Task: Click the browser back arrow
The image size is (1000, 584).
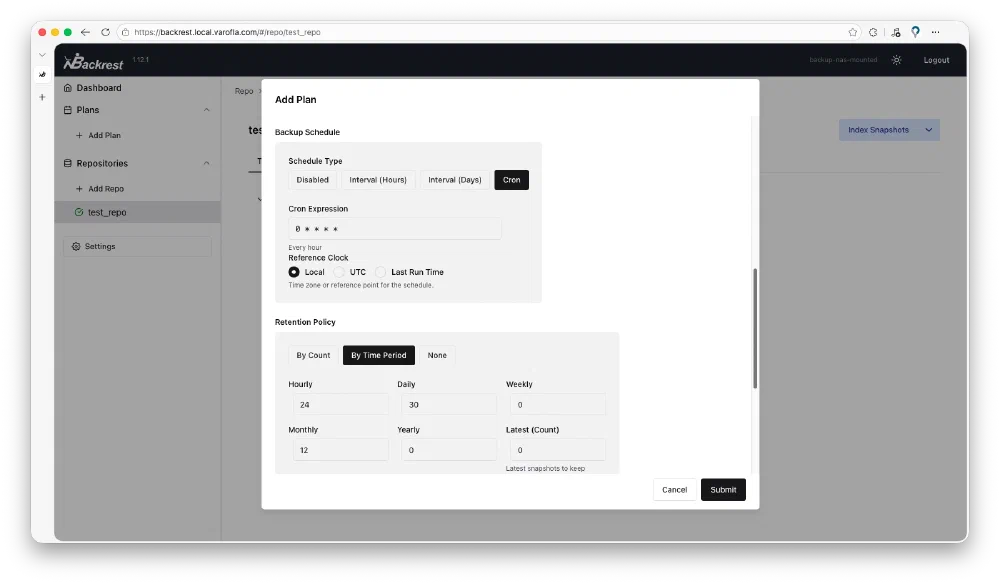Action: (x=85, y=32)
